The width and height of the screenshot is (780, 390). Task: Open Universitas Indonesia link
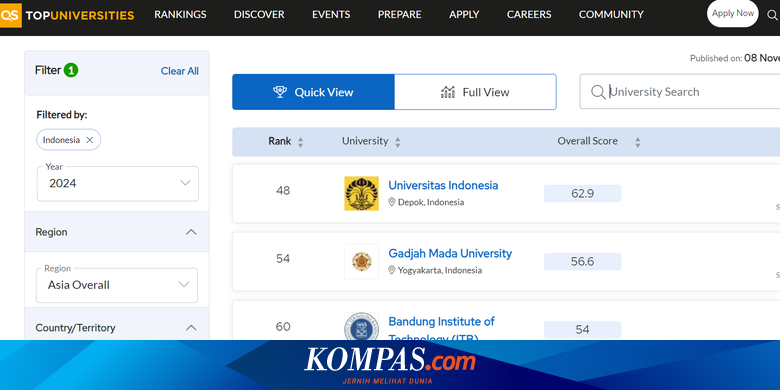click(443, 185)
